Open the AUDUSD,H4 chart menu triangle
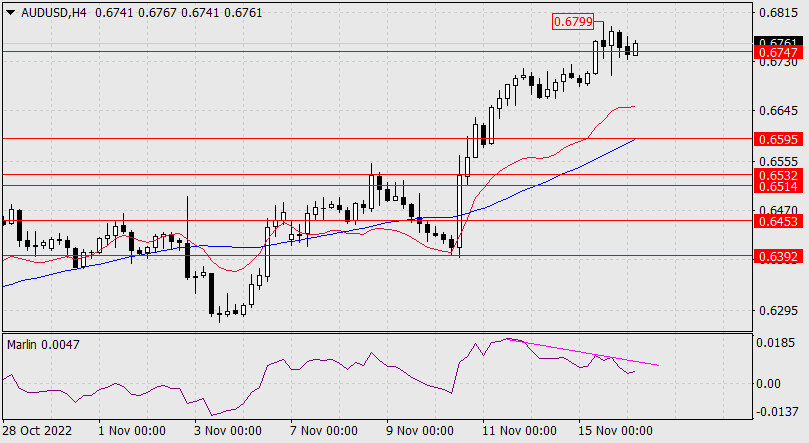809x443 pixels. point(11,13)
